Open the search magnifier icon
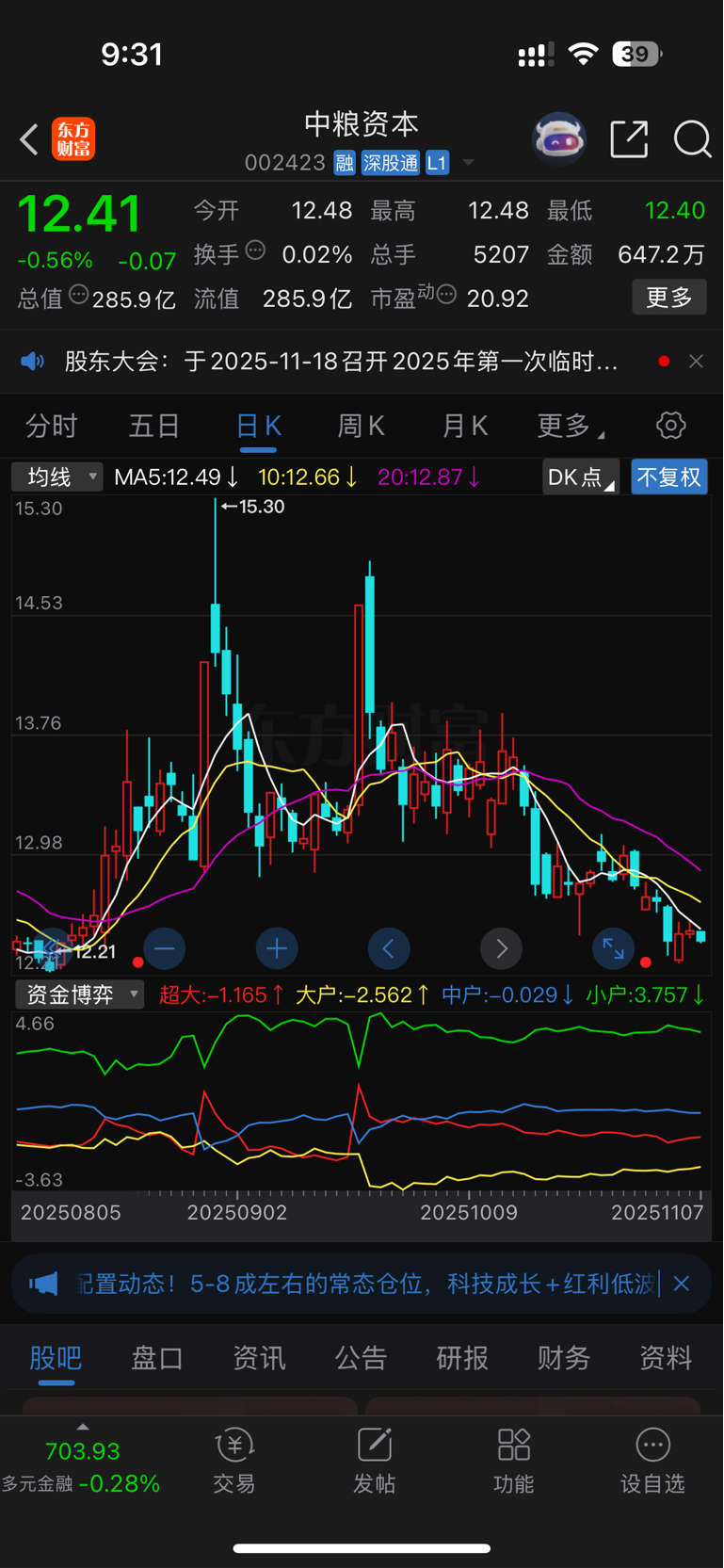This screenshot has height=1568, width=724. [692, 139]
